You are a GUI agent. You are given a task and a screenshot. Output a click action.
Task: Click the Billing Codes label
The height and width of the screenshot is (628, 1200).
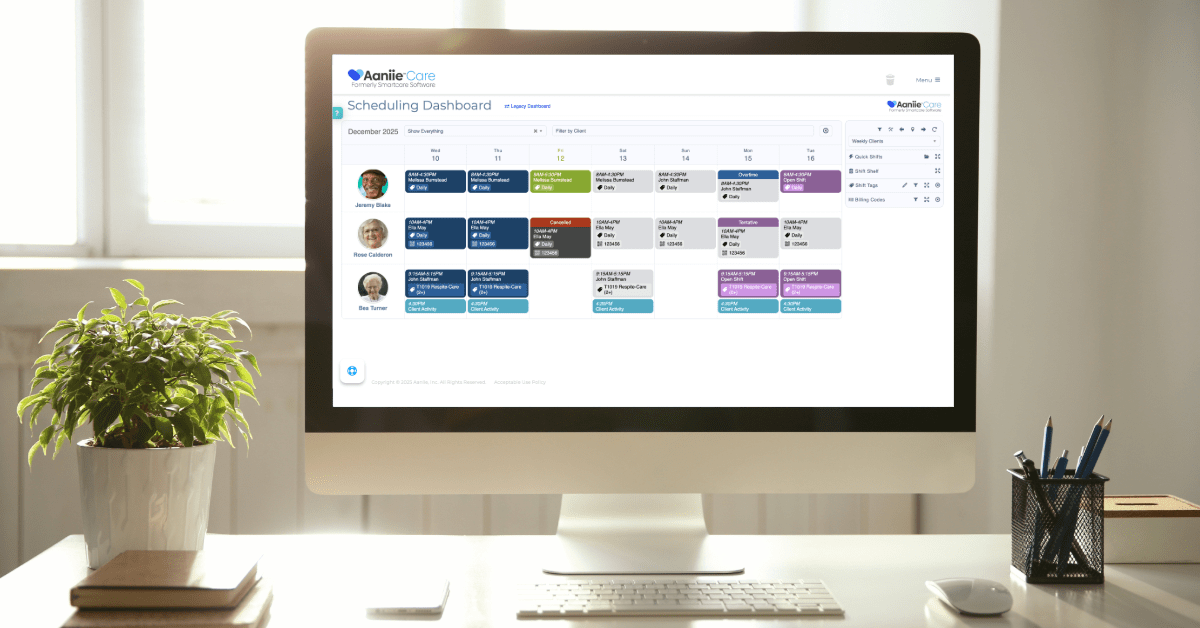tap(869, 199)
